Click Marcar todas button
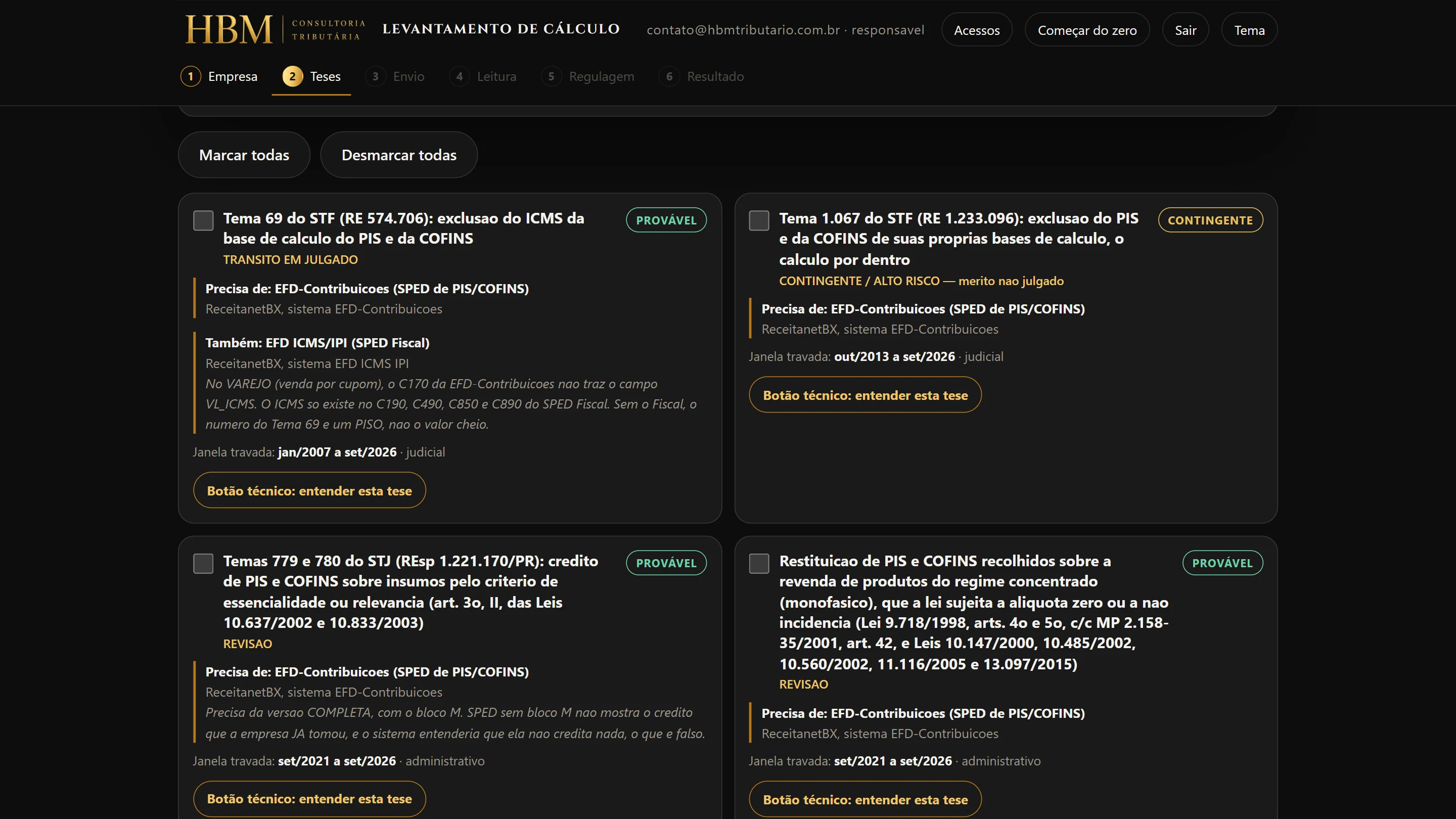The width and height of the screenshot is (1456, 819). pyautogui.click(x=244, y=155)
